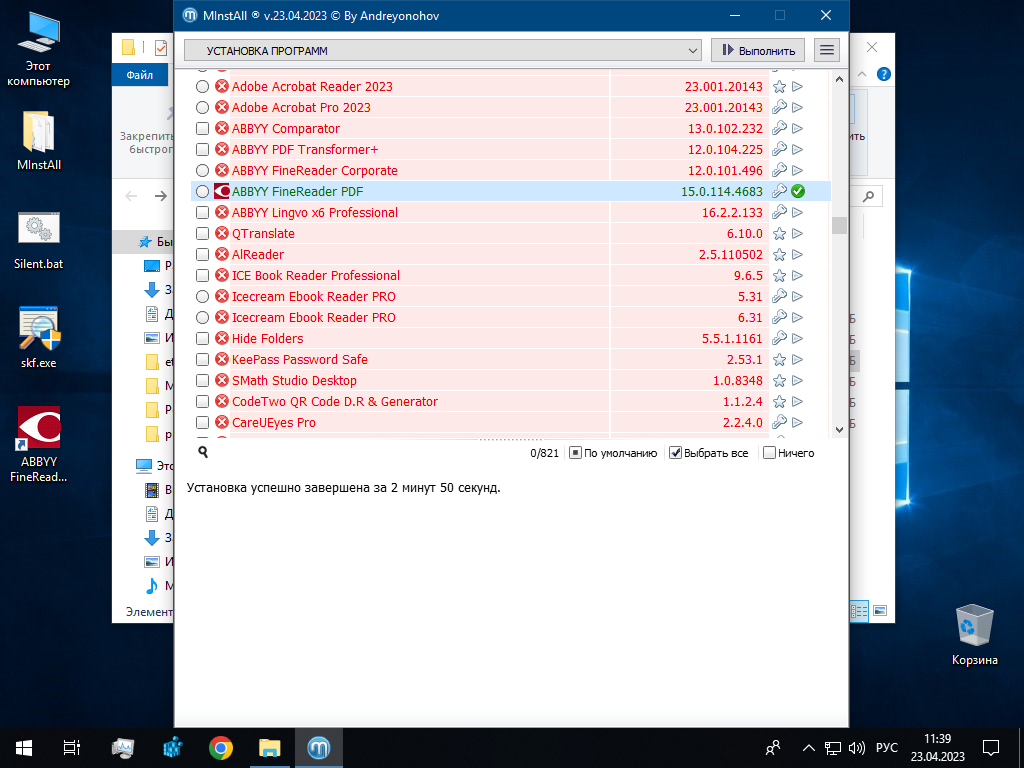The image size is (1024, 768).
Task: Click the scrollbar down arrow in the program list
Action: pyautogui.click(x=840, y=429)
